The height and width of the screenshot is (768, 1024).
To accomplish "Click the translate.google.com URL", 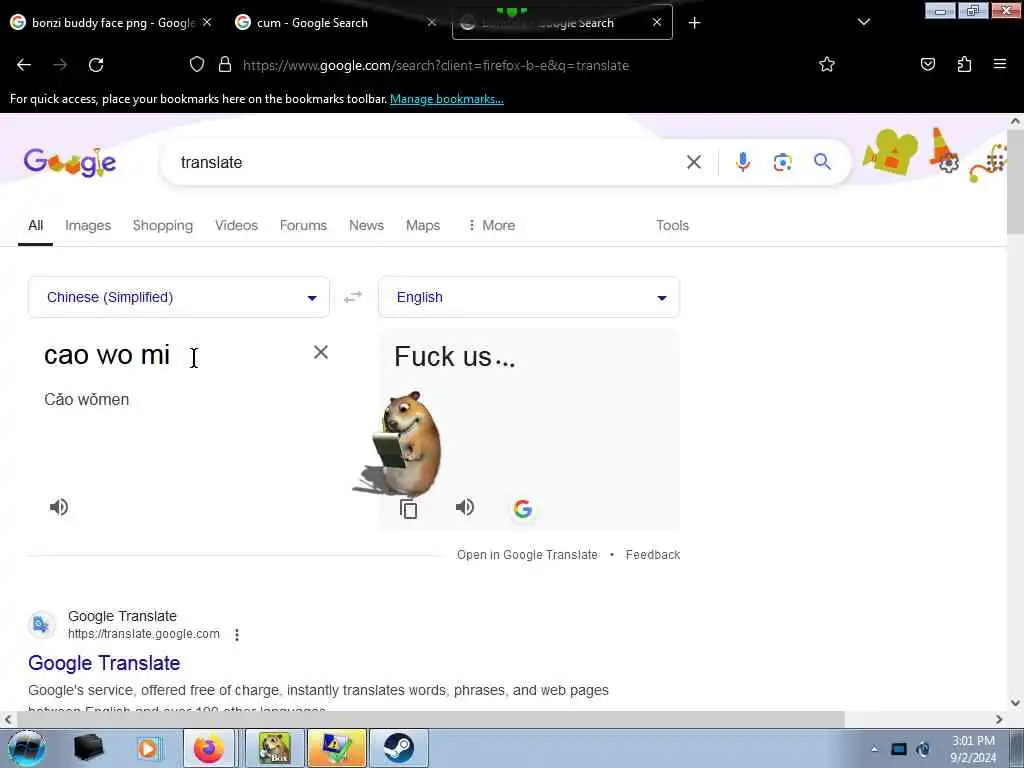I will (144, 634).
